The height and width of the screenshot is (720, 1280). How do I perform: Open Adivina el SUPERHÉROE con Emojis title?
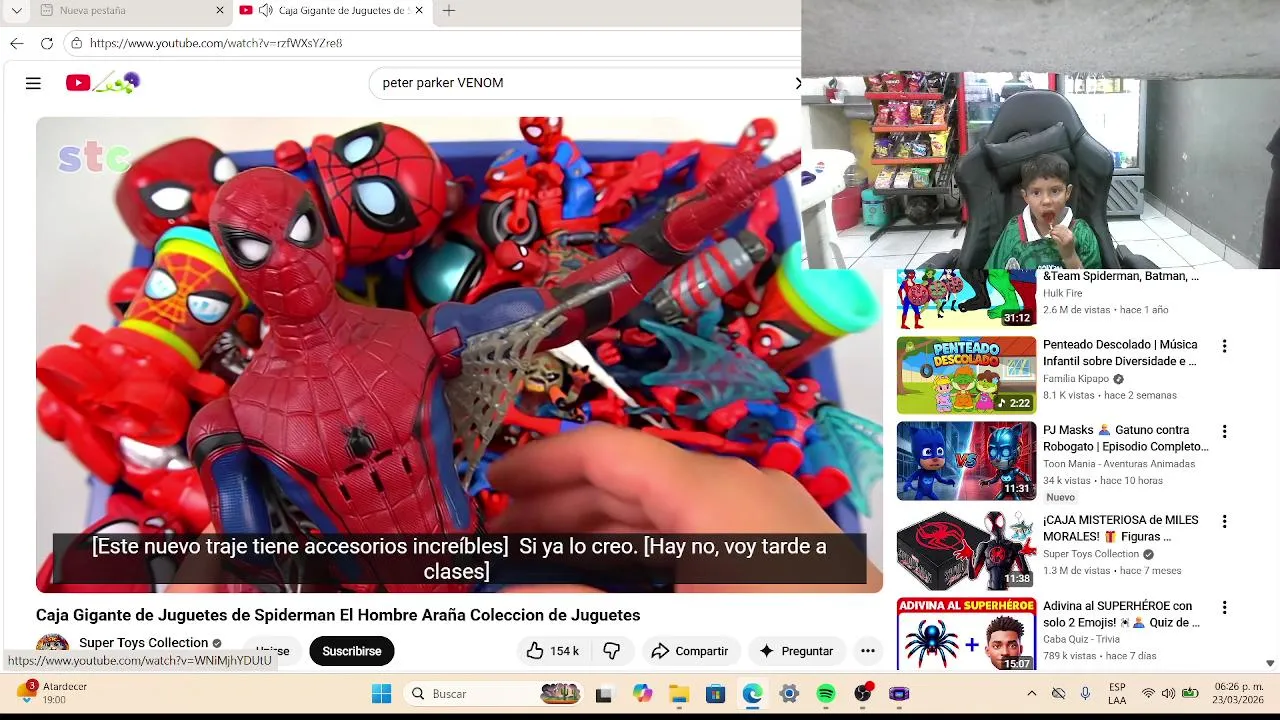click(1121, 614)
